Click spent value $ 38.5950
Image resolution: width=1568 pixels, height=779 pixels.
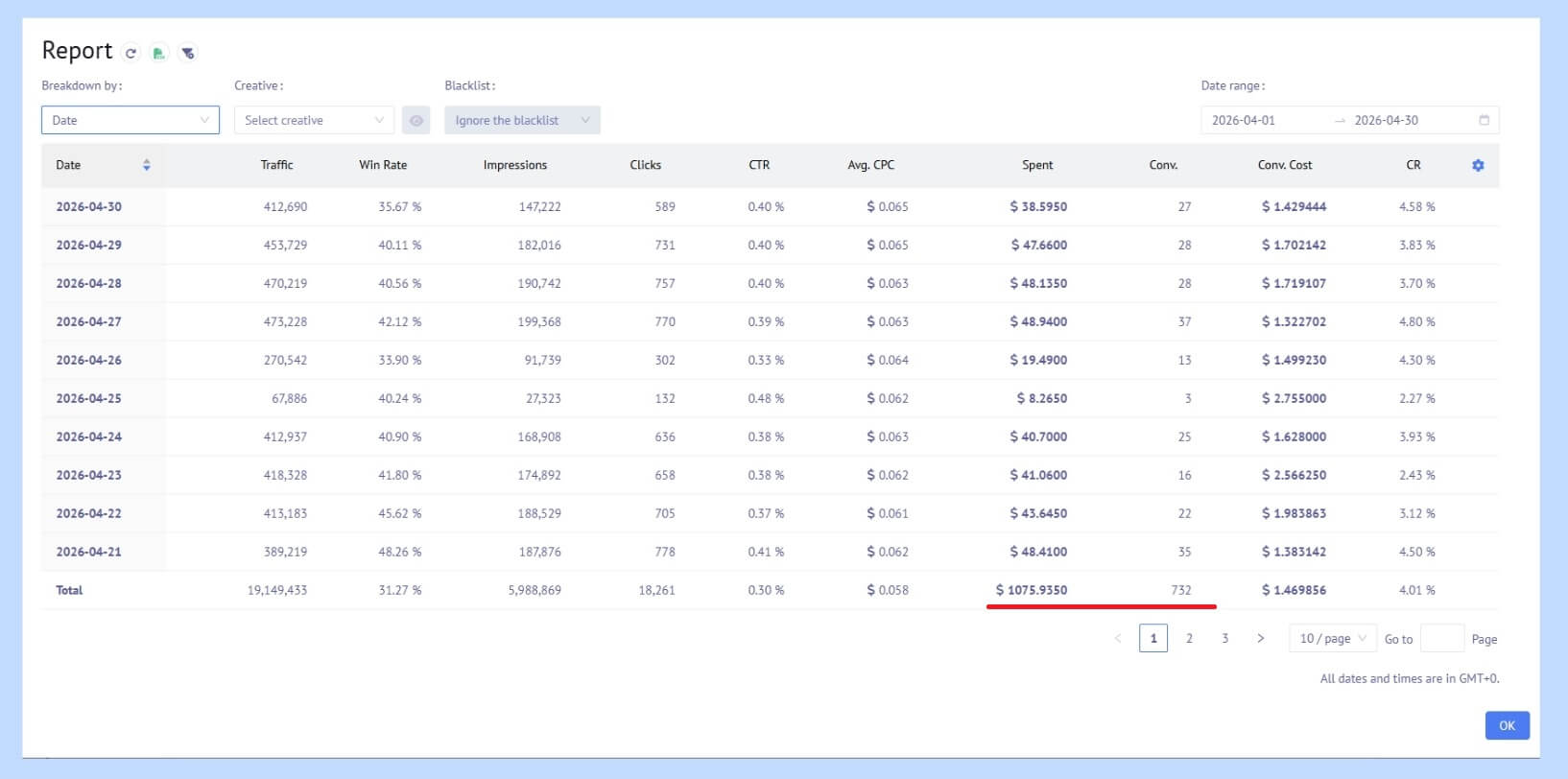[1038, 206]
